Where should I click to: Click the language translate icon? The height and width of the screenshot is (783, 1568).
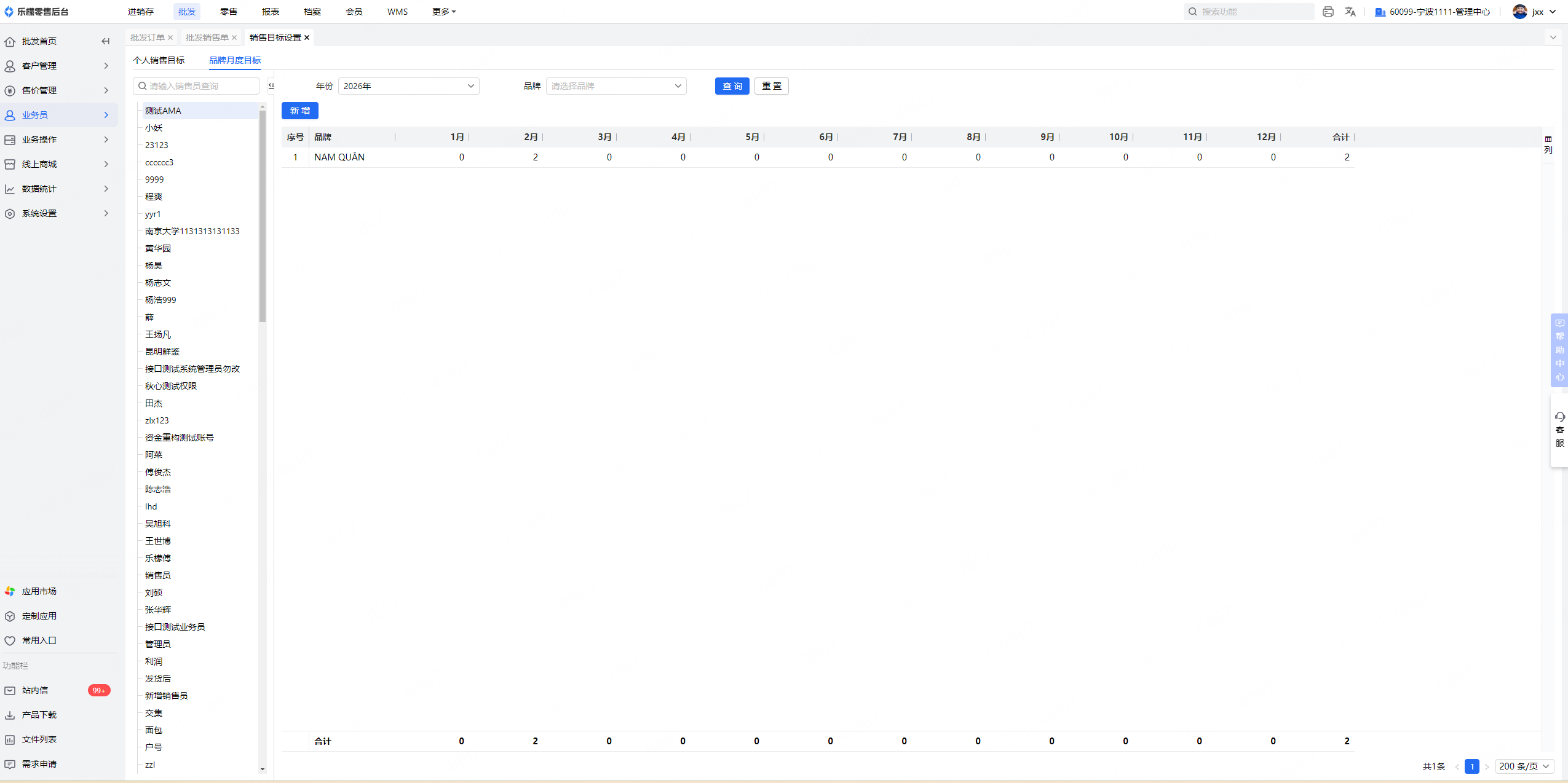(x=1350, y=12)
